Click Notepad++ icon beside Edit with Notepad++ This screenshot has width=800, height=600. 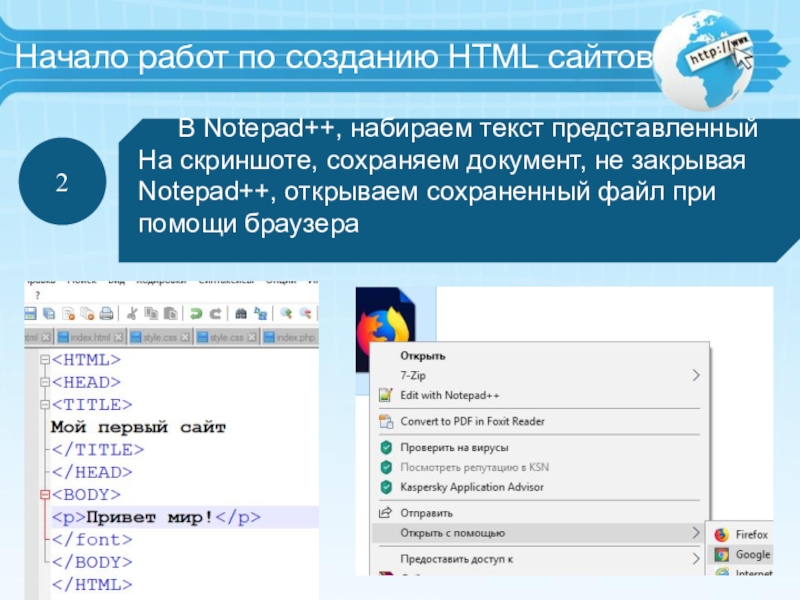(386, 395)
